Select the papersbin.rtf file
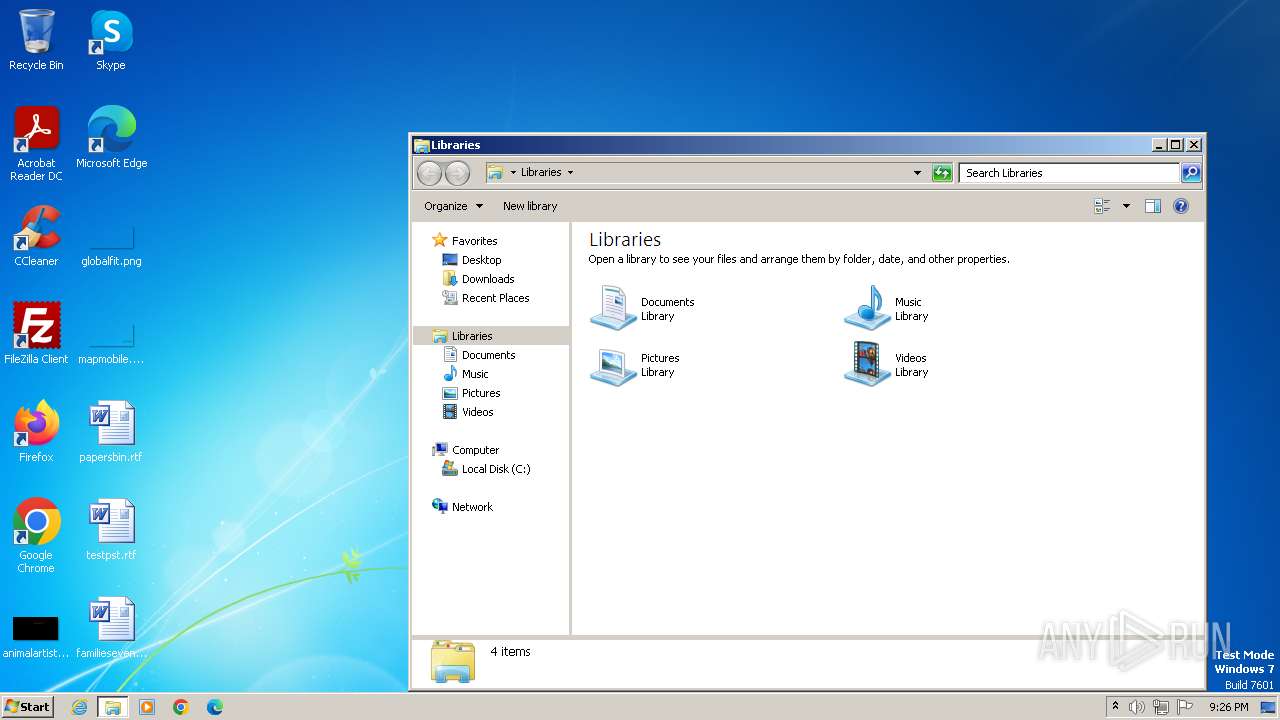Viewport: 1280px width, 720px height. coord(111,431)
